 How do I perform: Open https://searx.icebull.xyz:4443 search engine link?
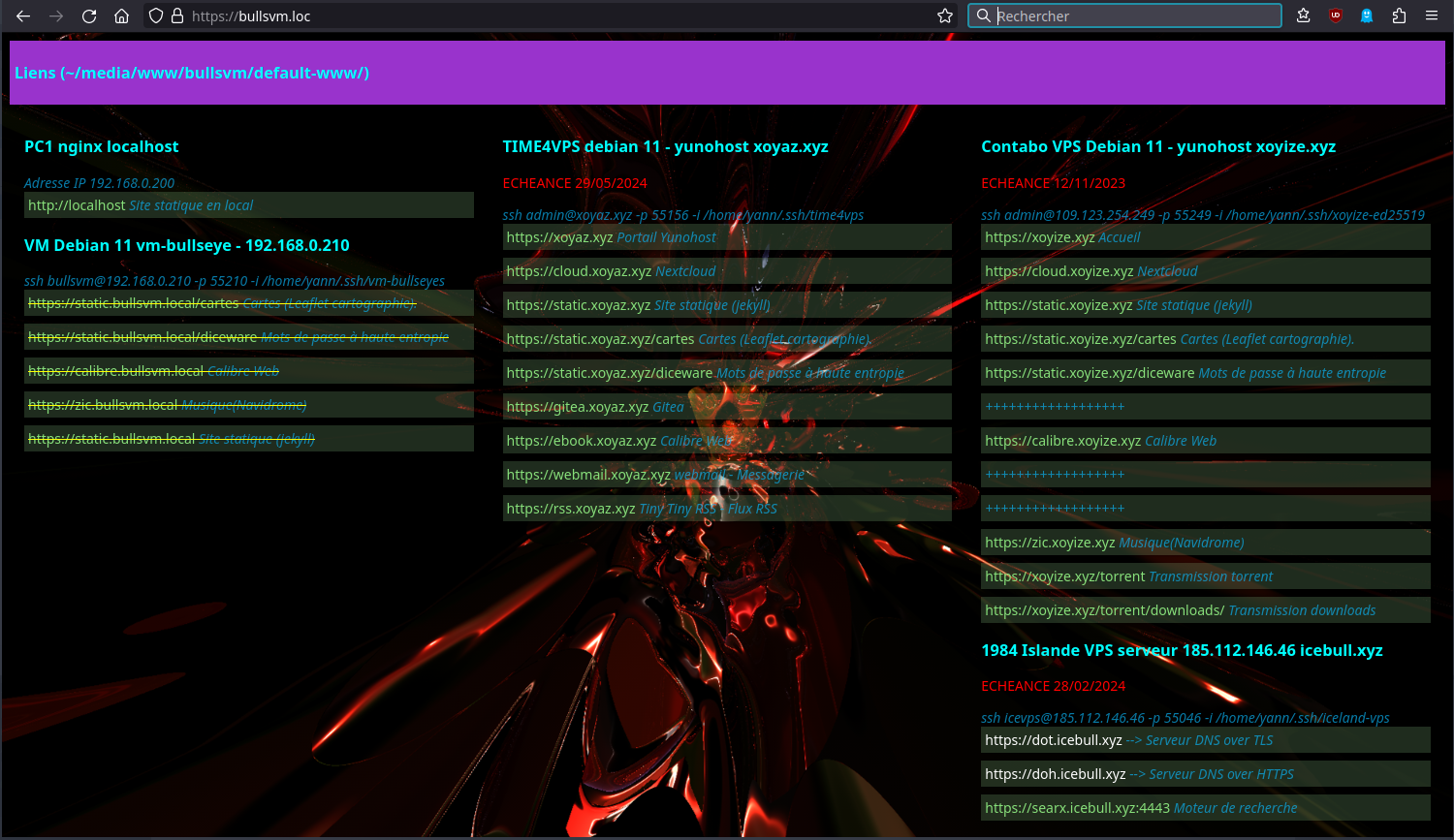(x=1077, y=808)
